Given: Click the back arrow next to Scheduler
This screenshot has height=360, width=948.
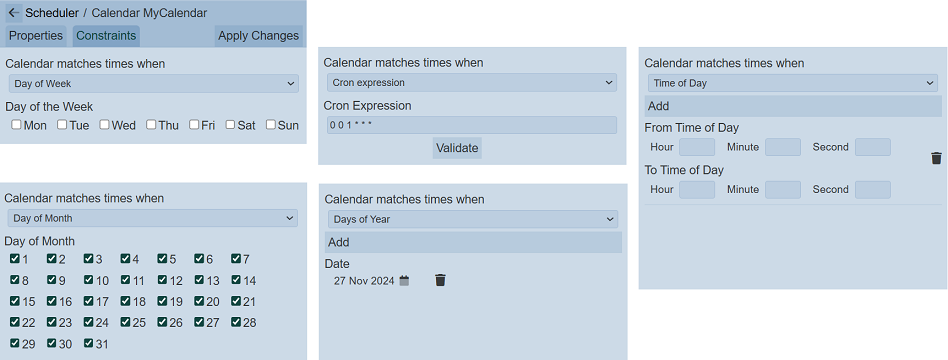Looking at the screenshot, I should tap(14, 13).
